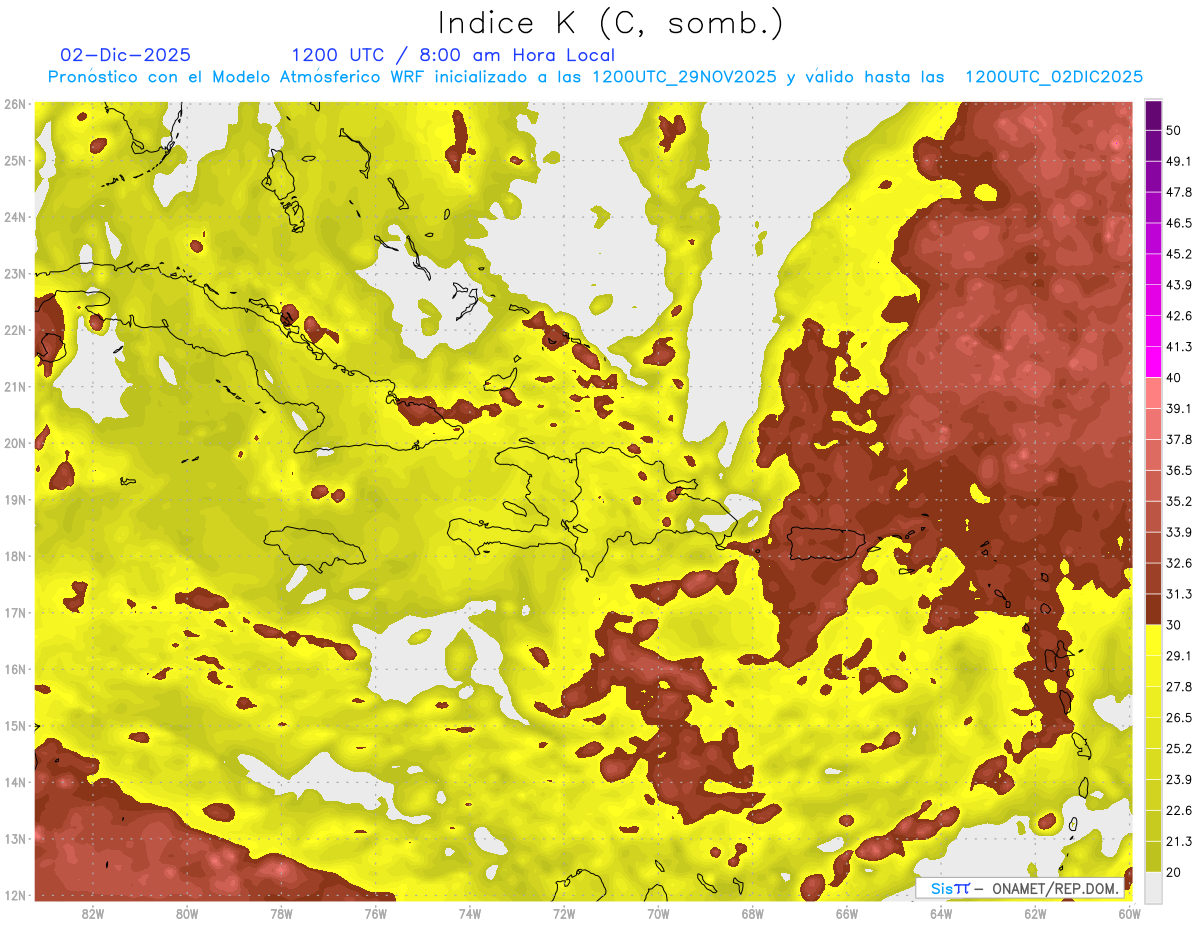
Task: Click the longitude label '60W'
Action: 1129,914
